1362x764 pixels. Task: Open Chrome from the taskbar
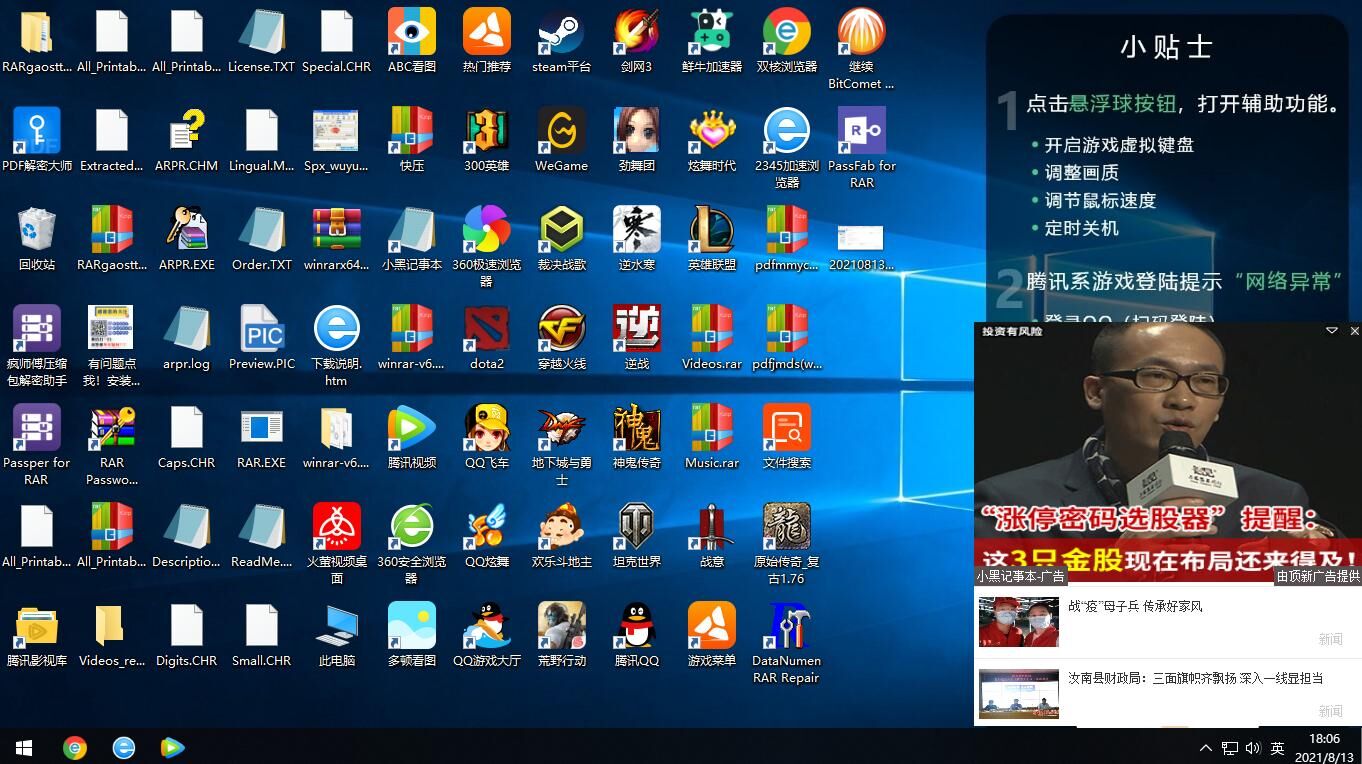tap(75, 747)
